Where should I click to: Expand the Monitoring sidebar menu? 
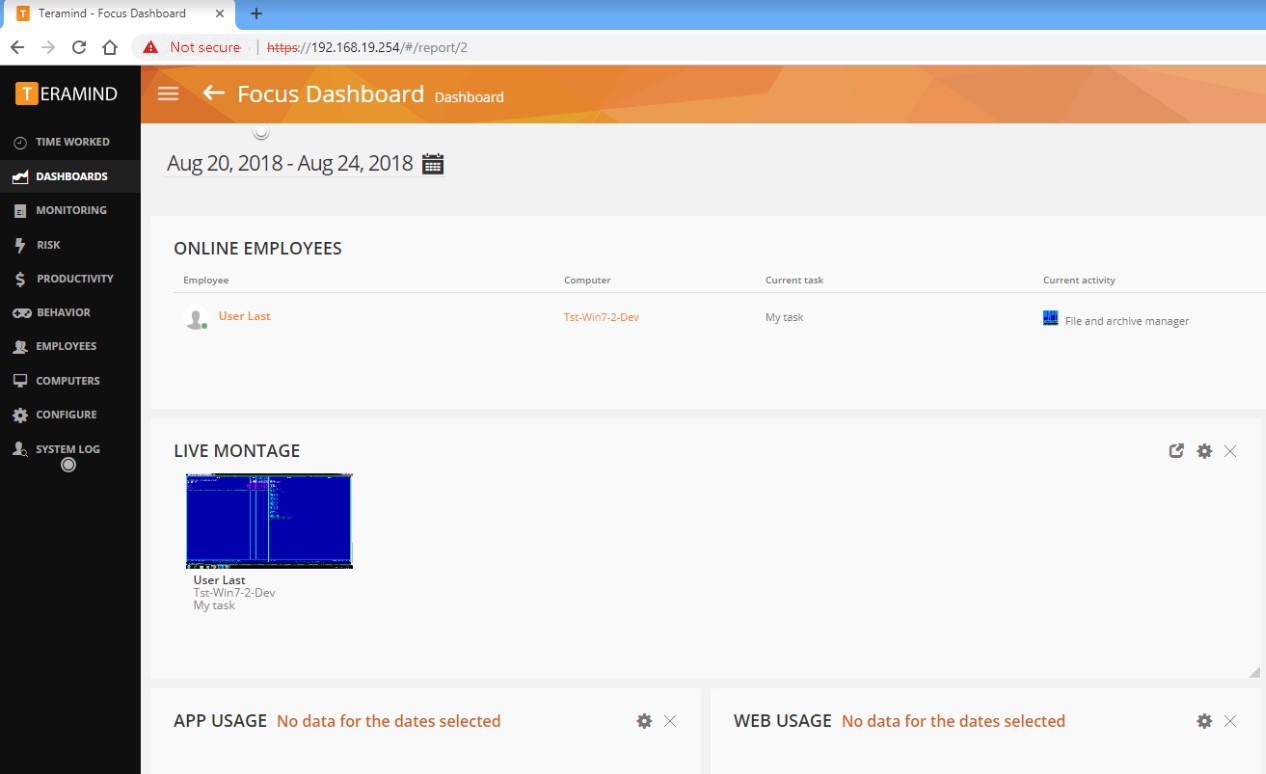click(x=70, y=211)
